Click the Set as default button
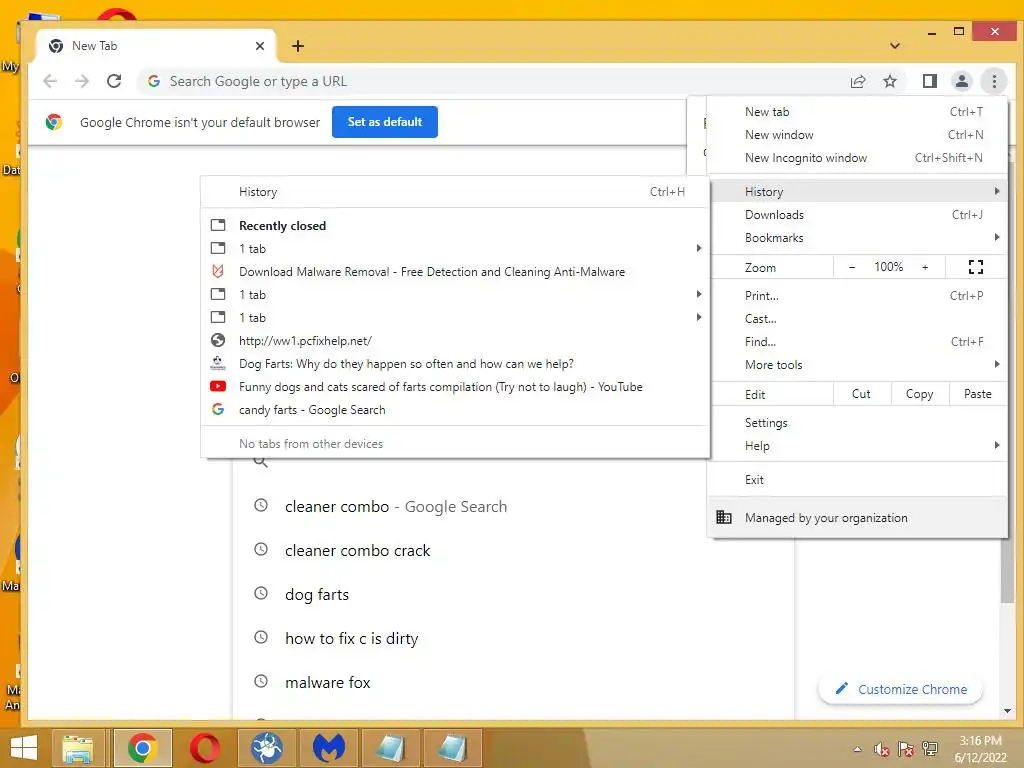The image size is (1024, 768). (385, 121)
